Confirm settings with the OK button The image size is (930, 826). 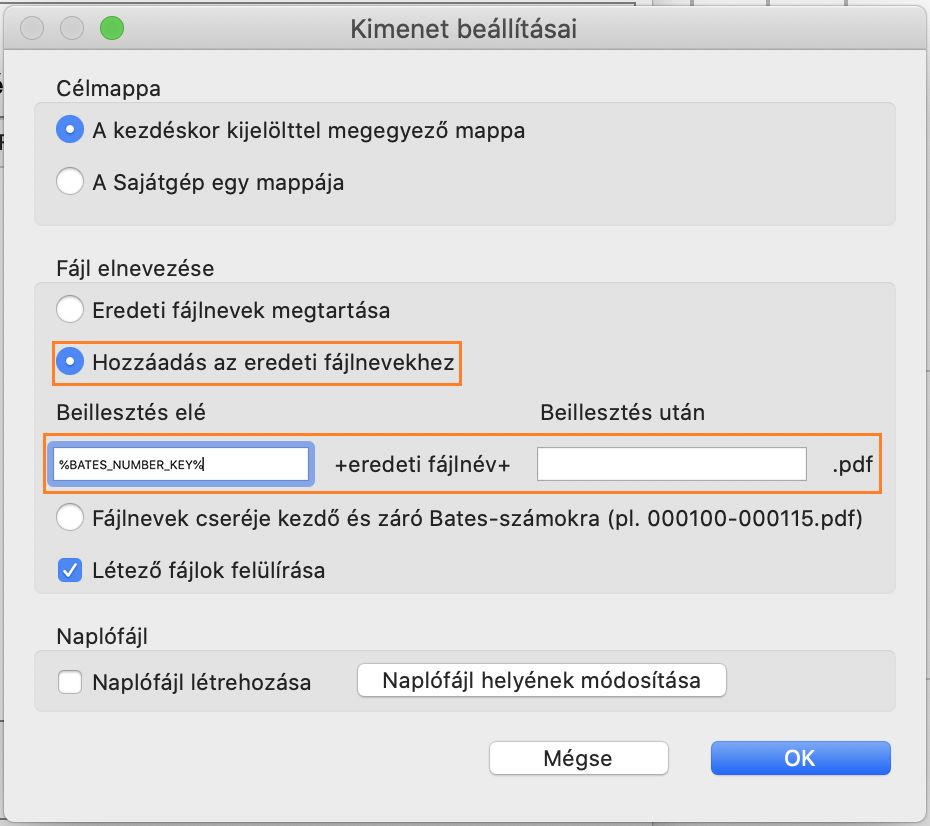pos(800,758)
